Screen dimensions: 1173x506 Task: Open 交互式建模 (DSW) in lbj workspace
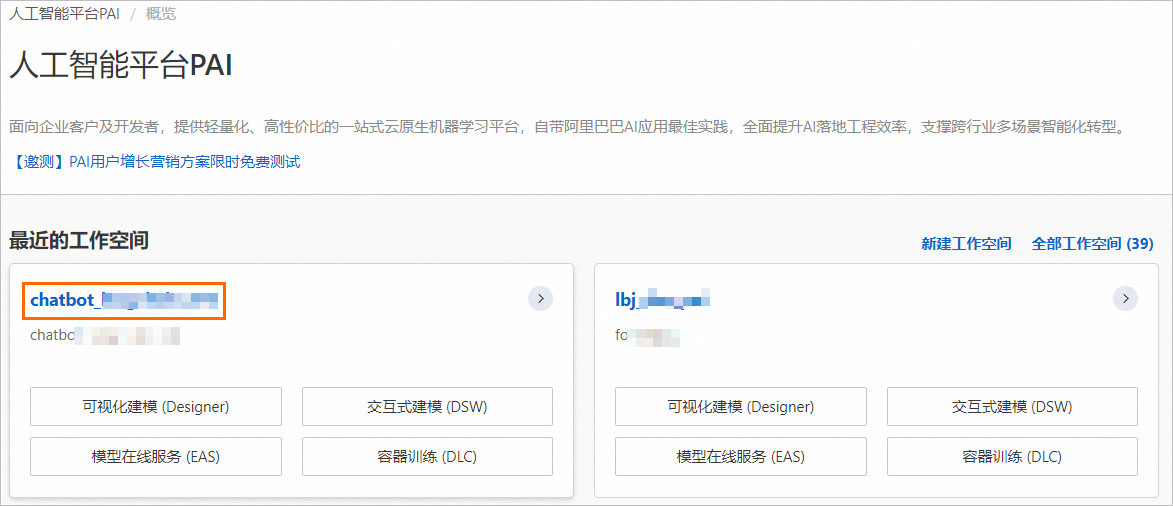point(1012,406)
